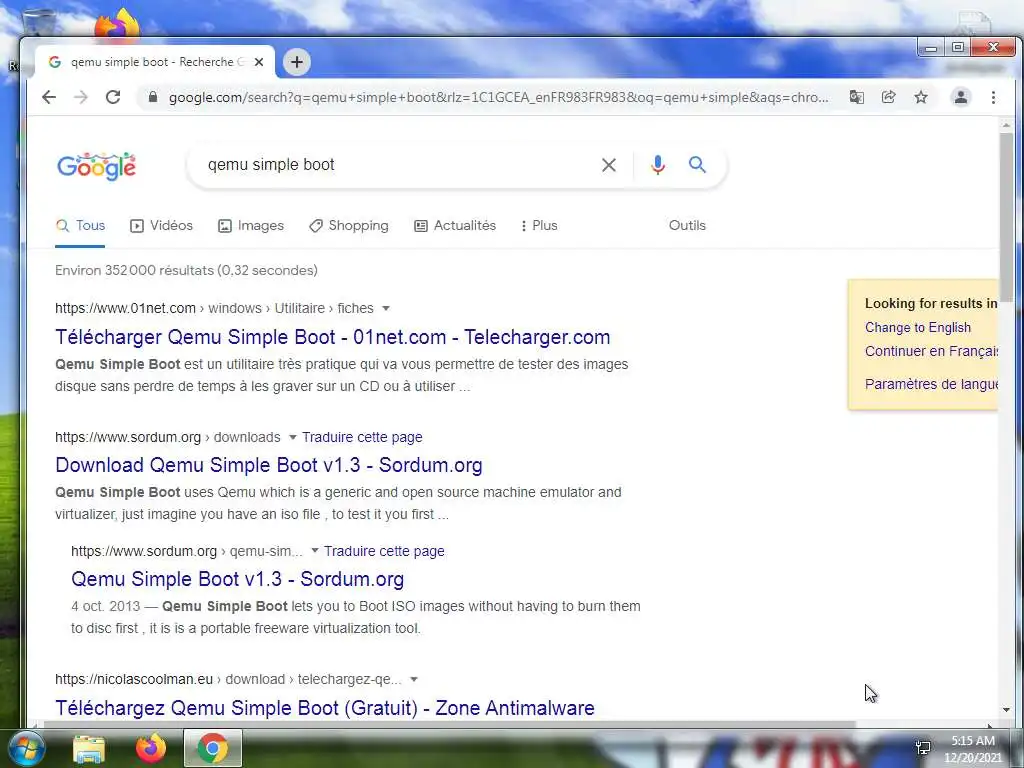This screenshot has height=768, width=1024.
Task: Click the https://nicolascoolman.eu breadcrumb text
Action: coord(134,679)
